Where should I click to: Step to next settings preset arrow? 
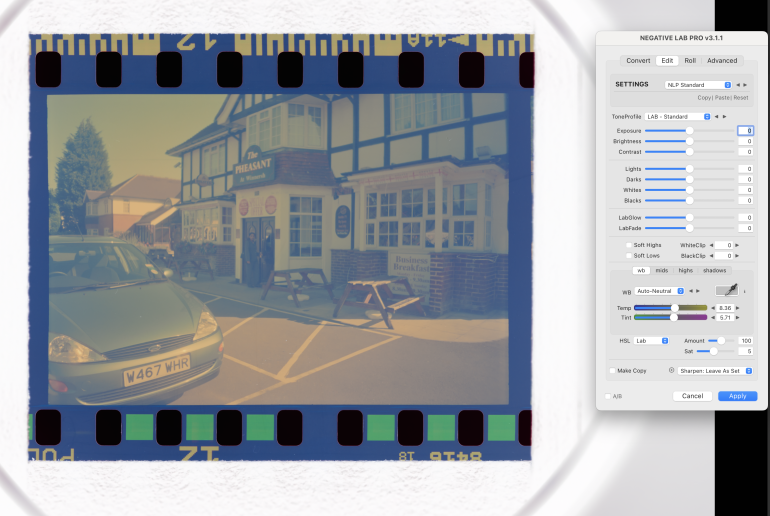745,85
